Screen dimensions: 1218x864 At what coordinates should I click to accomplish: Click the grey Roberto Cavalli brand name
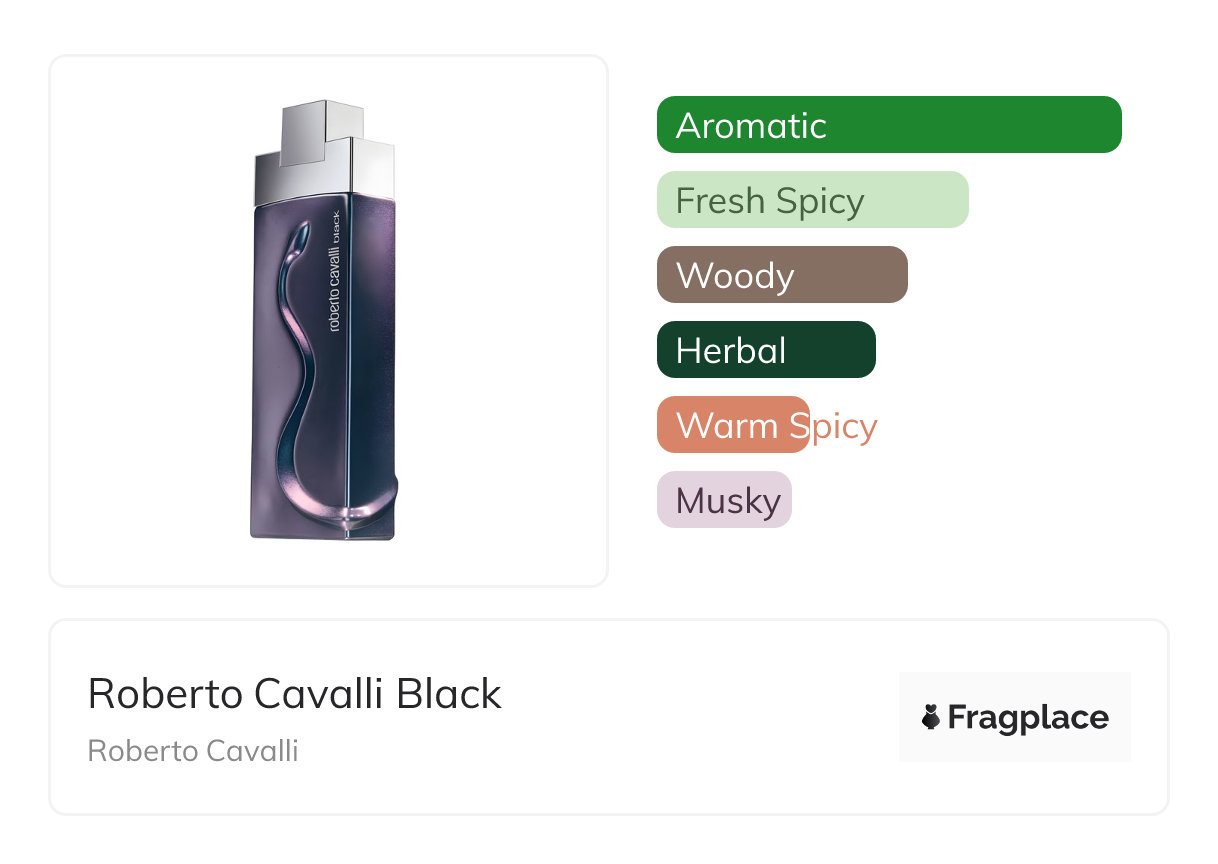(x=193, y=751)
